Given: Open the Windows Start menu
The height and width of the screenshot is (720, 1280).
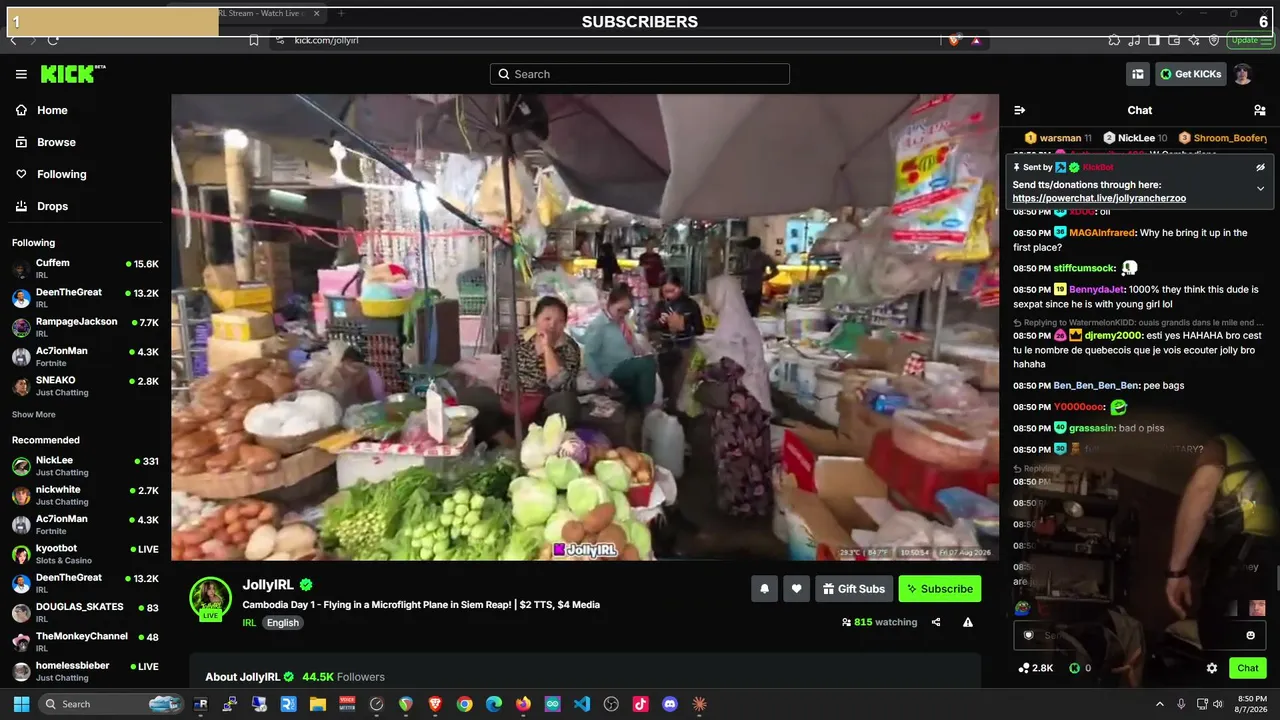Looking at the screenshot, I should point(21,704).
